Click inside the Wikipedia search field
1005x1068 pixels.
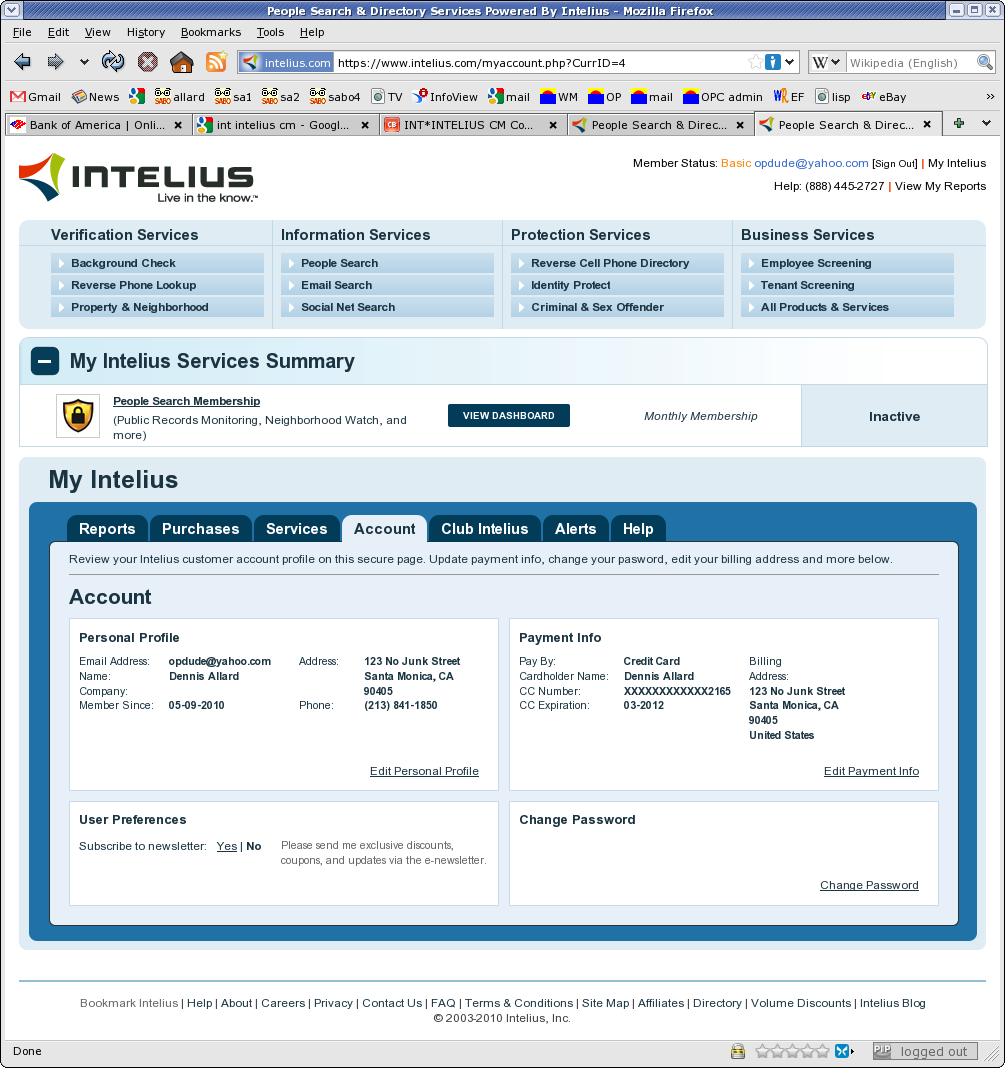coord(908,62)
